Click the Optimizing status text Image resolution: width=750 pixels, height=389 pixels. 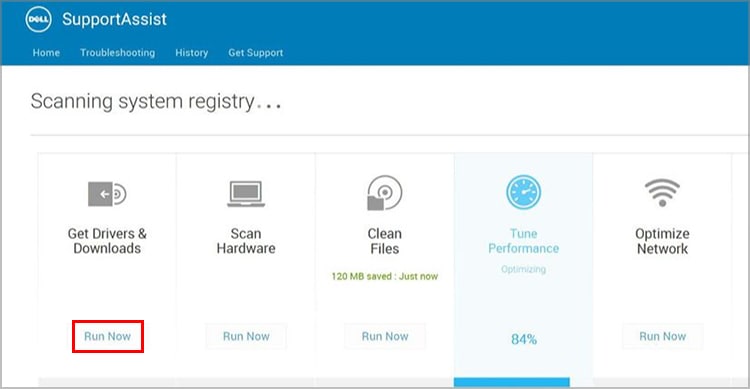(x=523, y=269)
